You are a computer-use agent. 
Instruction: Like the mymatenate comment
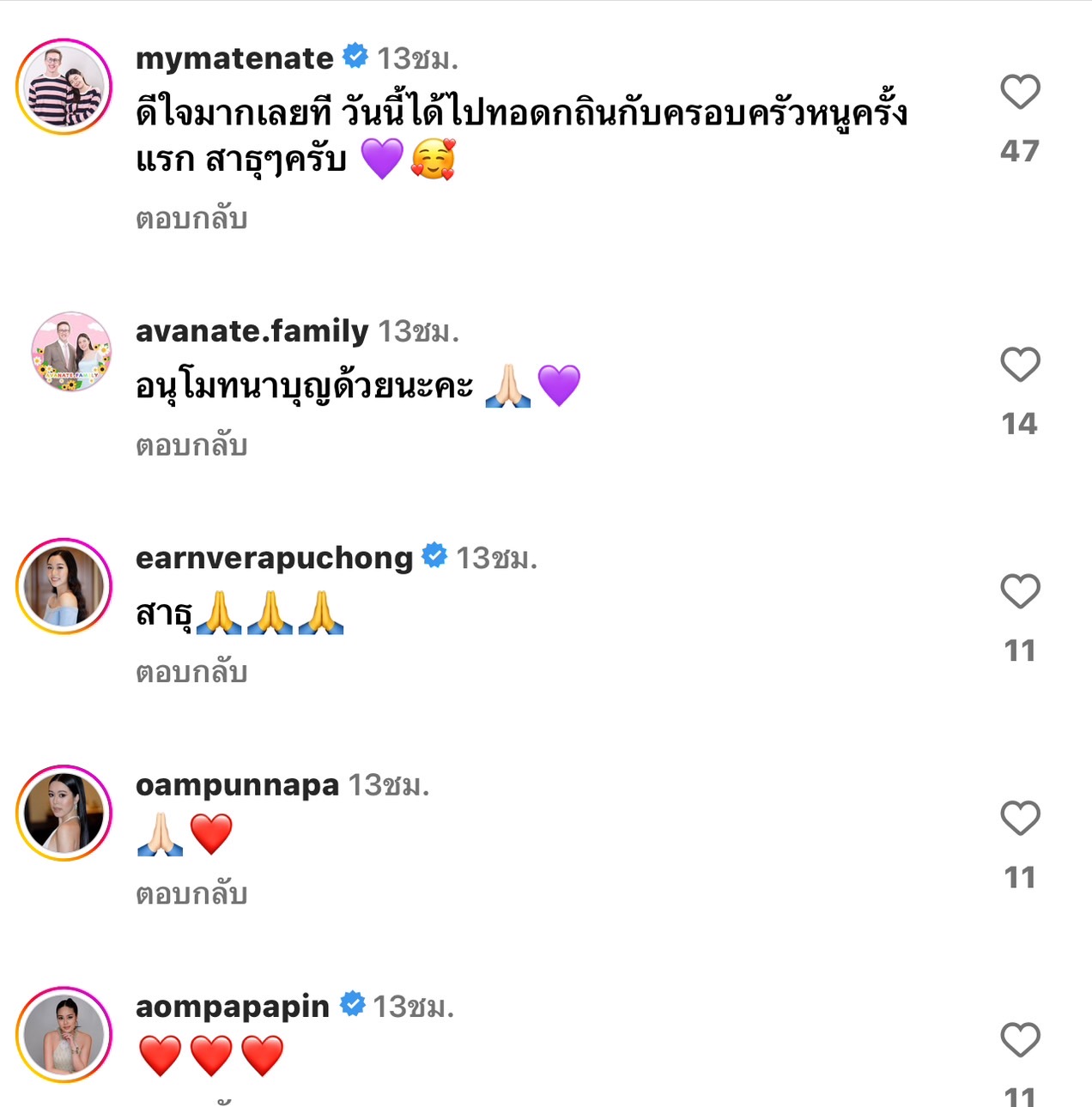[1020, 92]
